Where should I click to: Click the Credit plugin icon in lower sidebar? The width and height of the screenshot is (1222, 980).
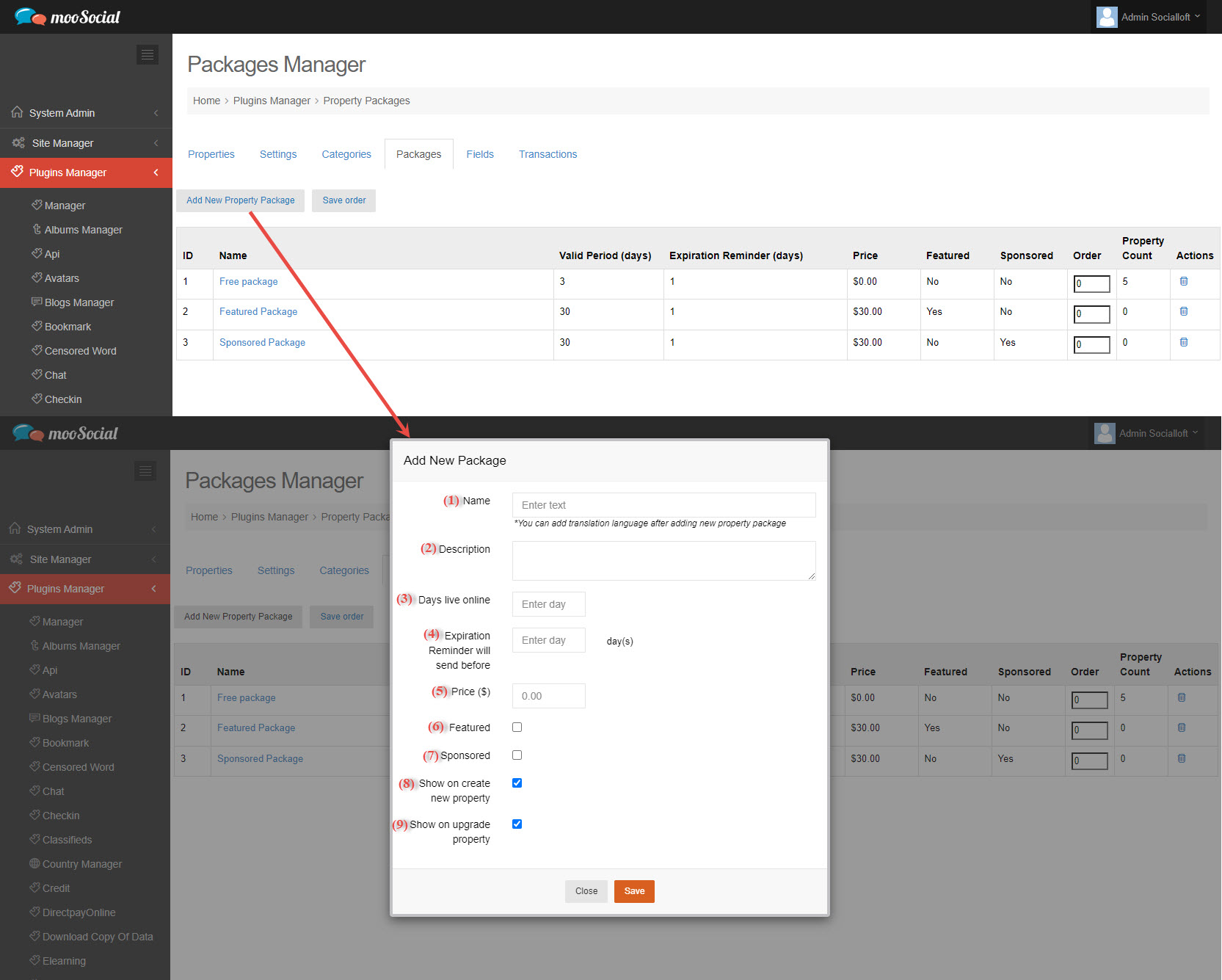(x=34, y=888)
